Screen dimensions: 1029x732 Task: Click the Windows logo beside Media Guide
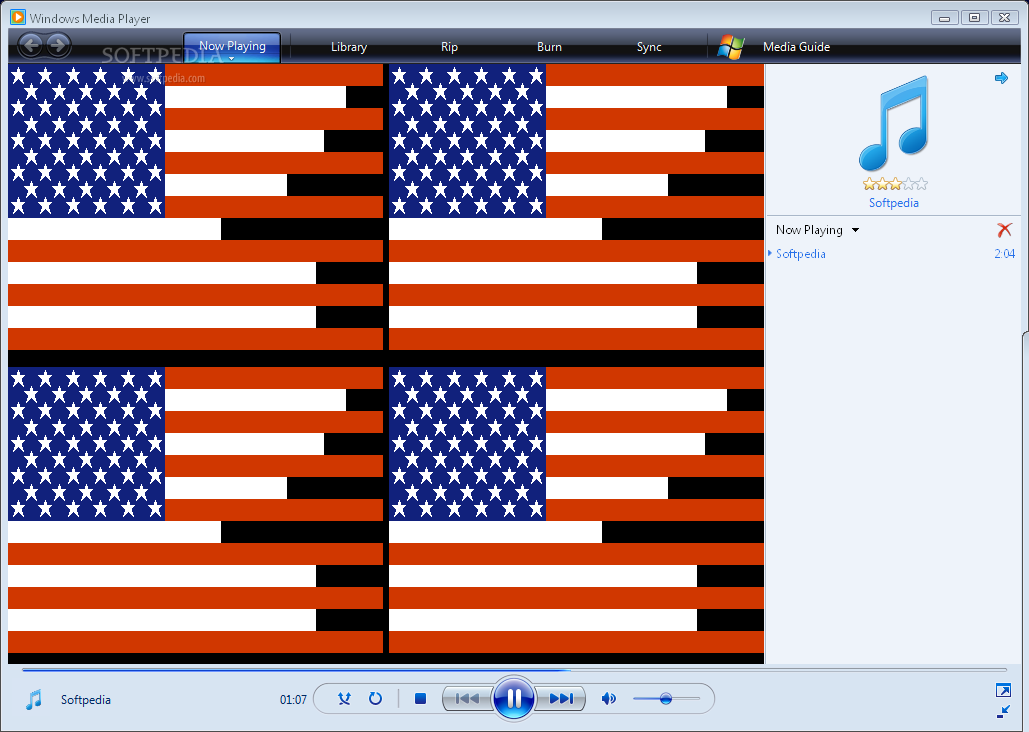point(731,47)
